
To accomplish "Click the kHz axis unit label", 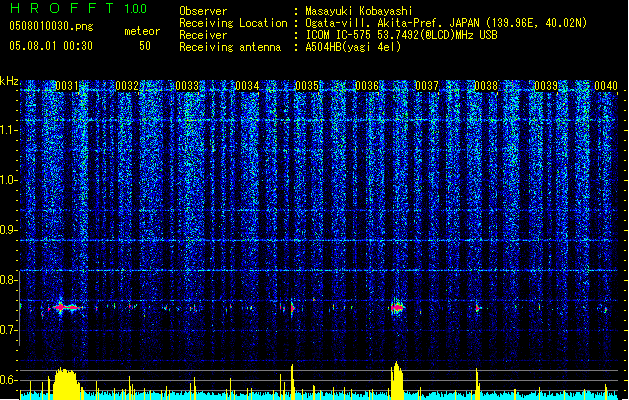I will pos(9,81).
